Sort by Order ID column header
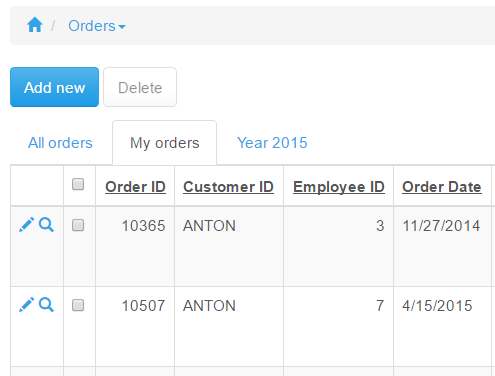The image size is (495, 376). [x=135, y=187]
